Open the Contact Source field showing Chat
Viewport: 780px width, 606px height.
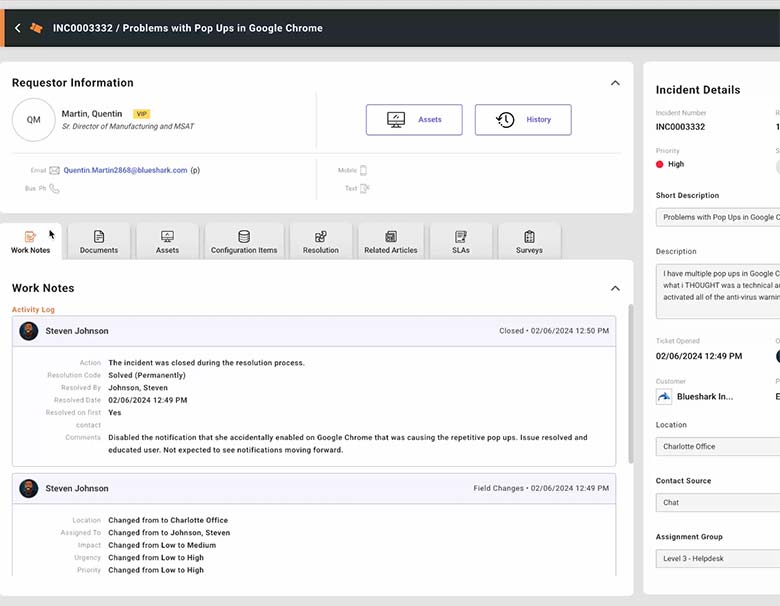tap(718, 503)
